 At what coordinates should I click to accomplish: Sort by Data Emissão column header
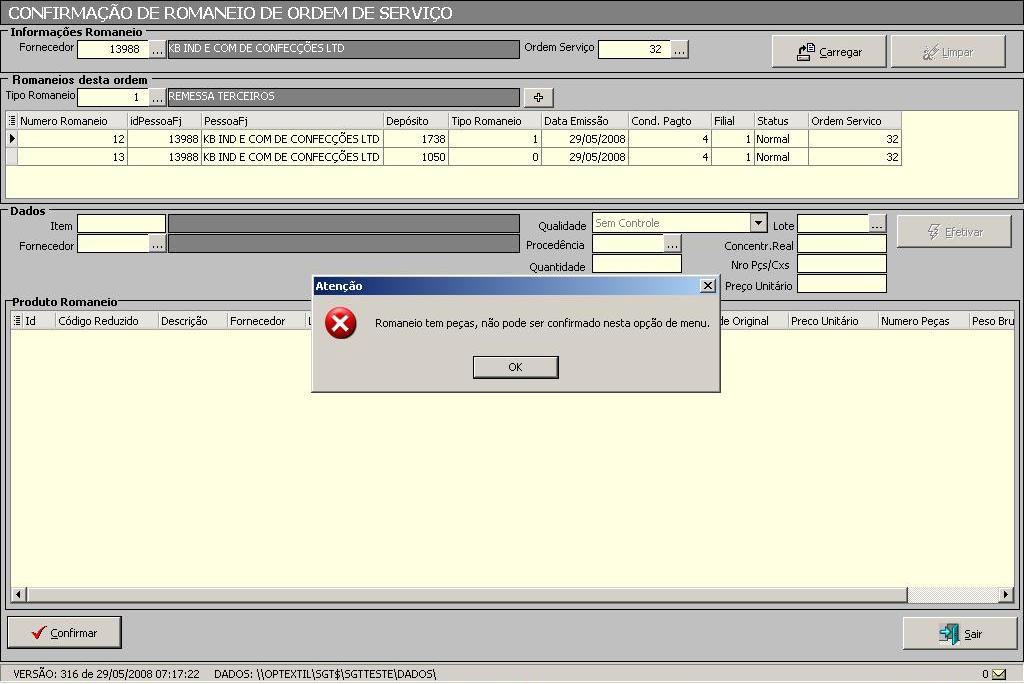584,121
